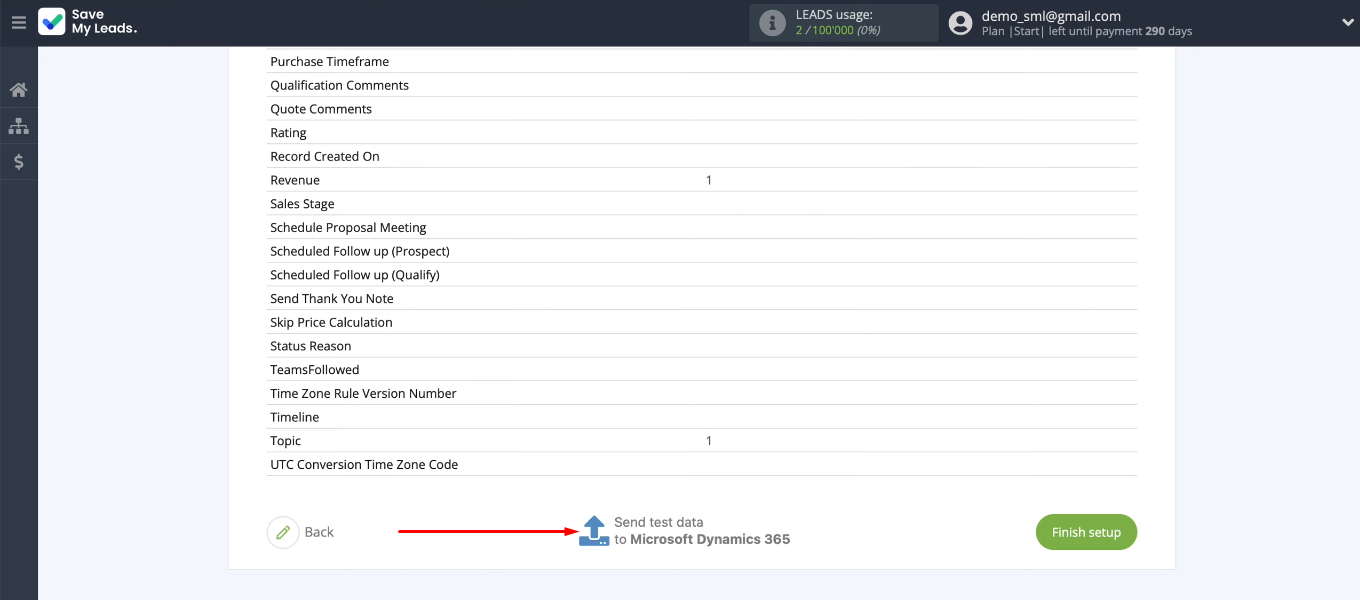Select Scheduled Follow up (Prospect) row

tap(701, 251)
